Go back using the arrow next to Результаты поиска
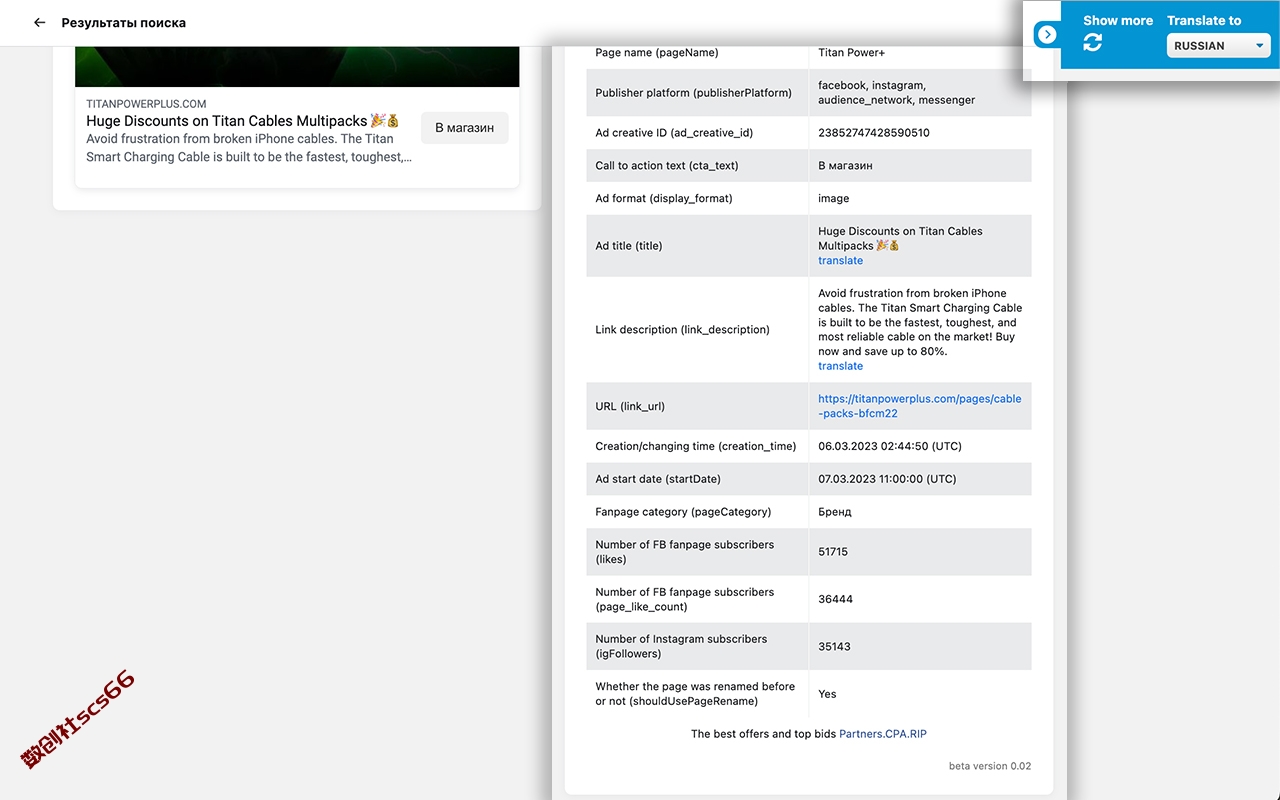Screen dimensions: 1280x800 pyautogui.click(x=39, y=22)
